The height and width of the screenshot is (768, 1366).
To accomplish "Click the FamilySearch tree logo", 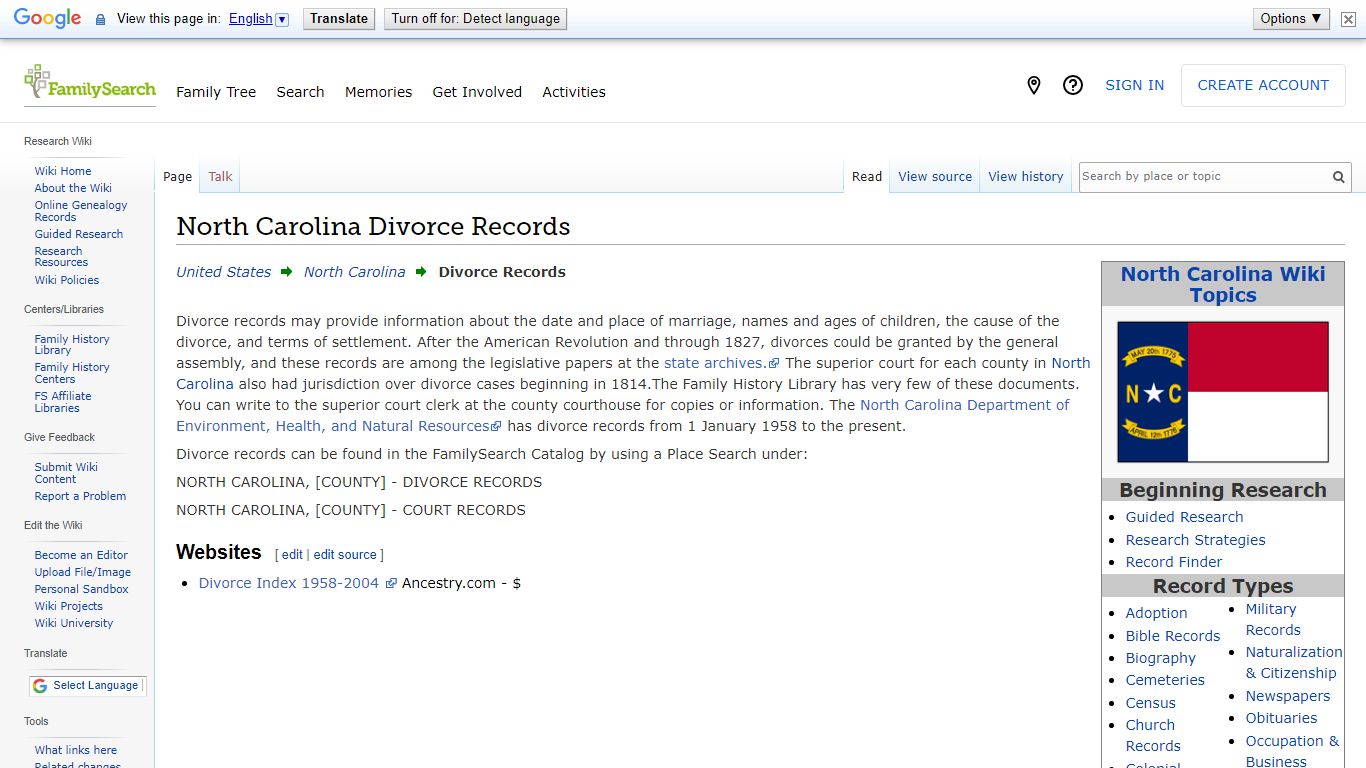I will pos(90,83).
